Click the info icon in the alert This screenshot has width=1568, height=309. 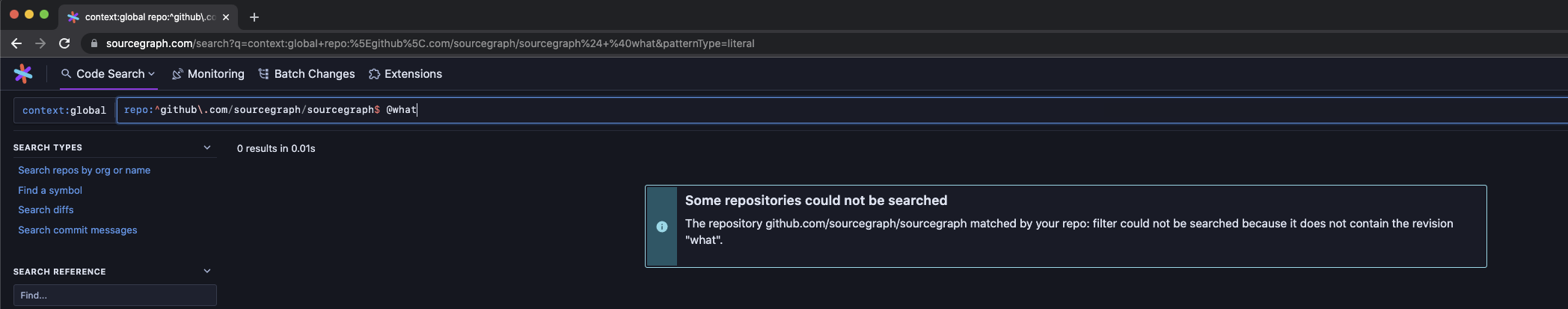pos(662,227)
